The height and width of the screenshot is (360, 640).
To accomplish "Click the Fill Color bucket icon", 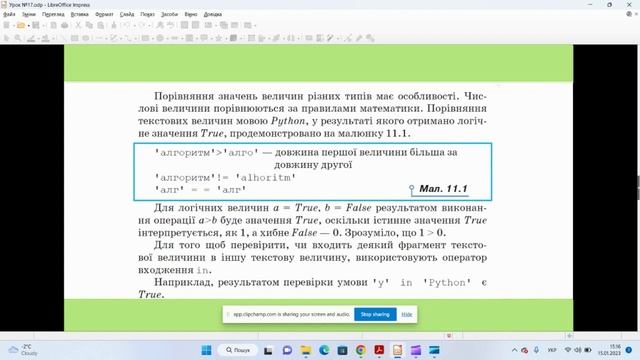I will click(x=45, y=38).
